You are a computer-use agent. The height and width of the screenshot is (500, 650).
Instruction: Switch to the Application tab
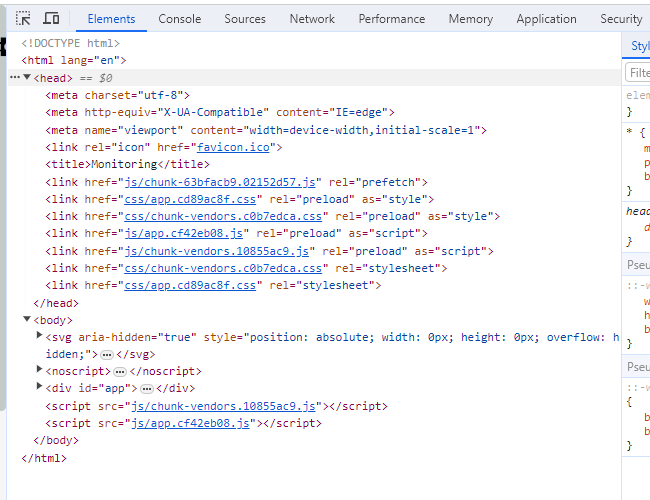click(546, 19)
